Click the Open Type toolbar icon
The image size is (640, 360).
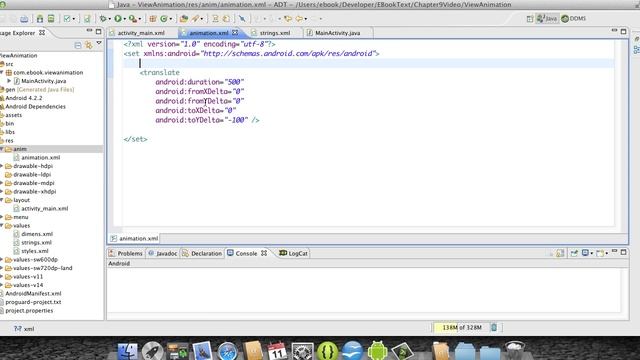(184, 19)
